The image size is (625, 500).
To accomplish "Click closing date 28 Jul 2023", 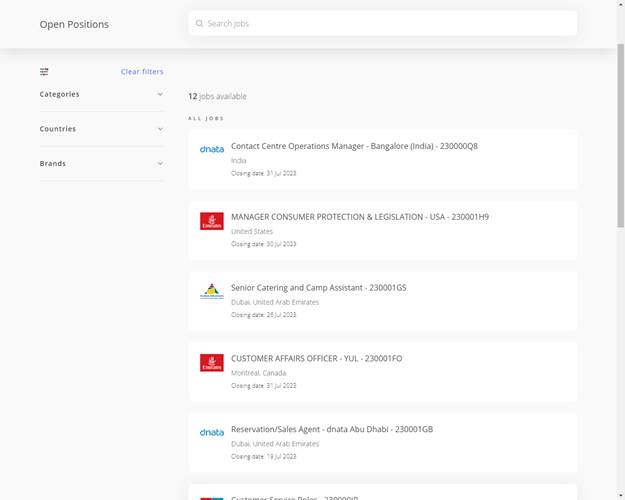I will click(263, 315).
